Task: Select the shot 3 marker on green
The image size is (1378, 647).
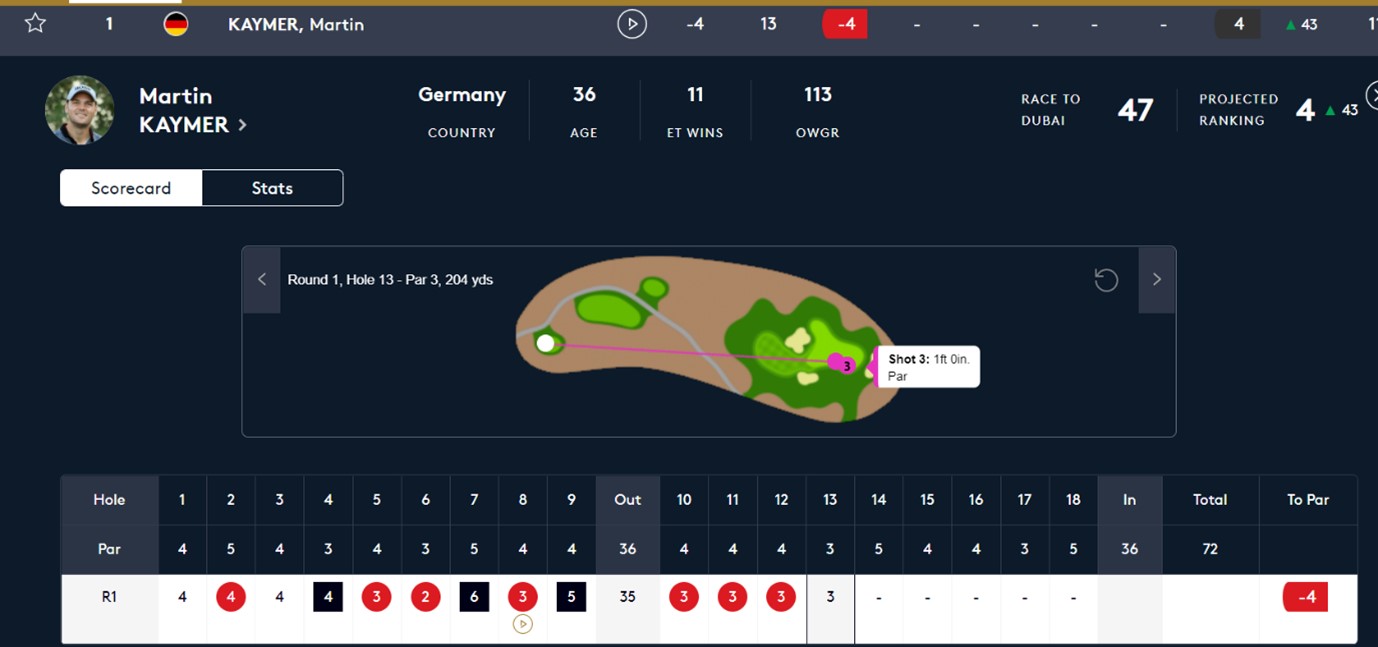Action: (x=845, y=365)
